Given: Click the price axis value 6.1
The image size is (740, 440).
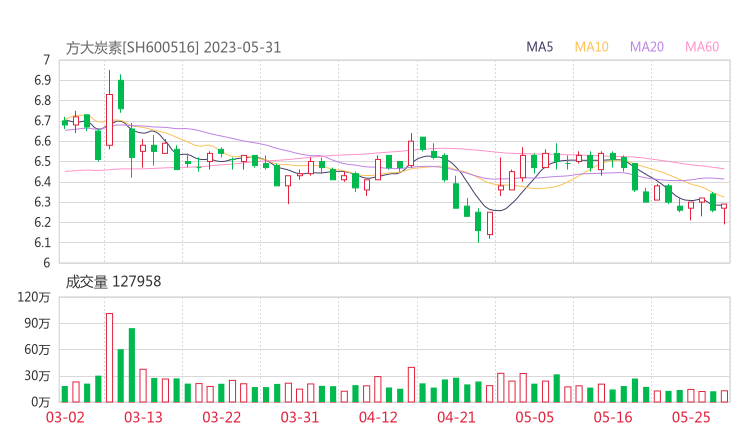Looking at the screenshot, I should pyautogui.click(x=42, y=243).
